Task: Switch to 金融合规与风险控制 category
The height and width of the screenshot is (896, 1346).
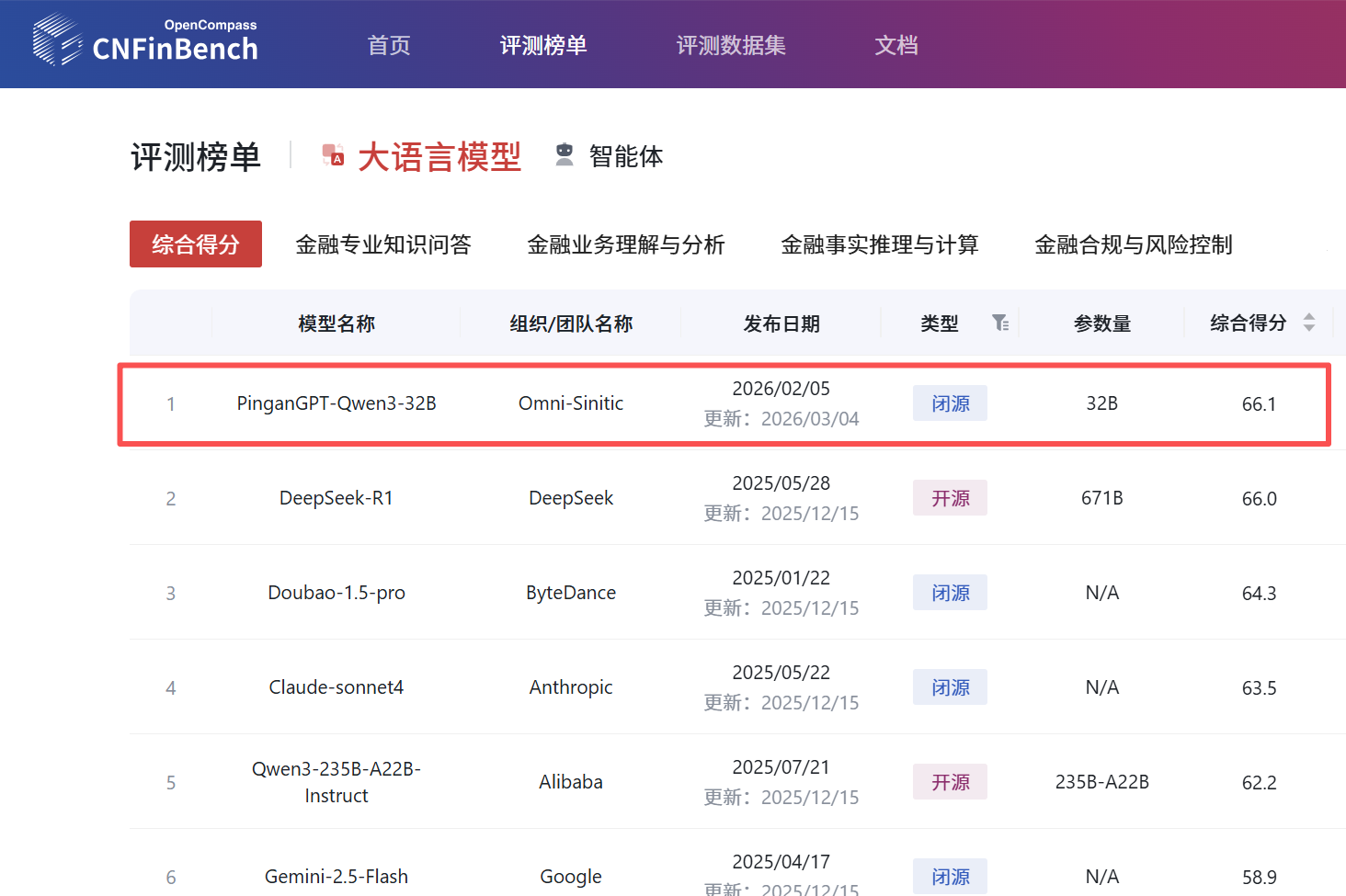Action: point(1134,244)
